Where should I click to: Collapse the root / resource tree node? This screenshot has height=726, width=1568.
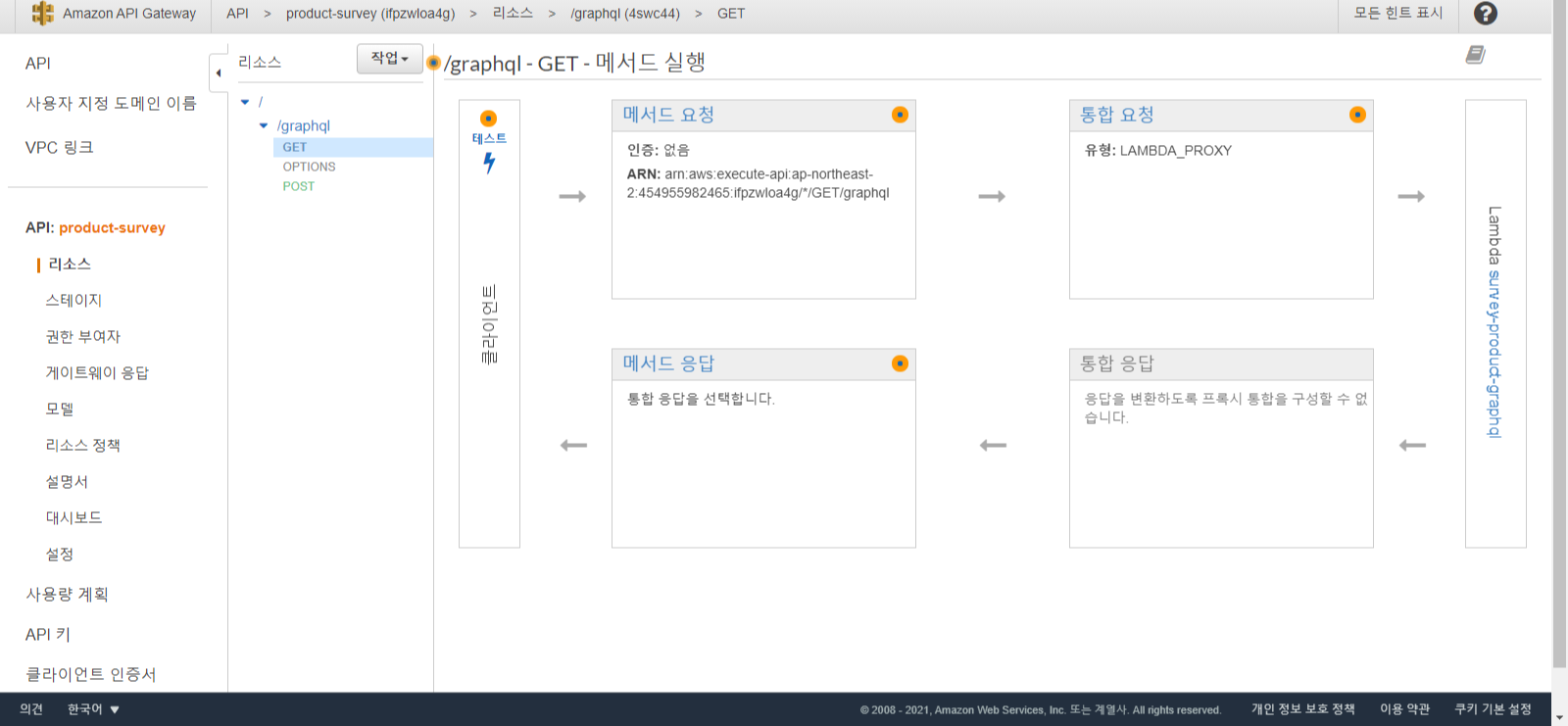[245, 102]
